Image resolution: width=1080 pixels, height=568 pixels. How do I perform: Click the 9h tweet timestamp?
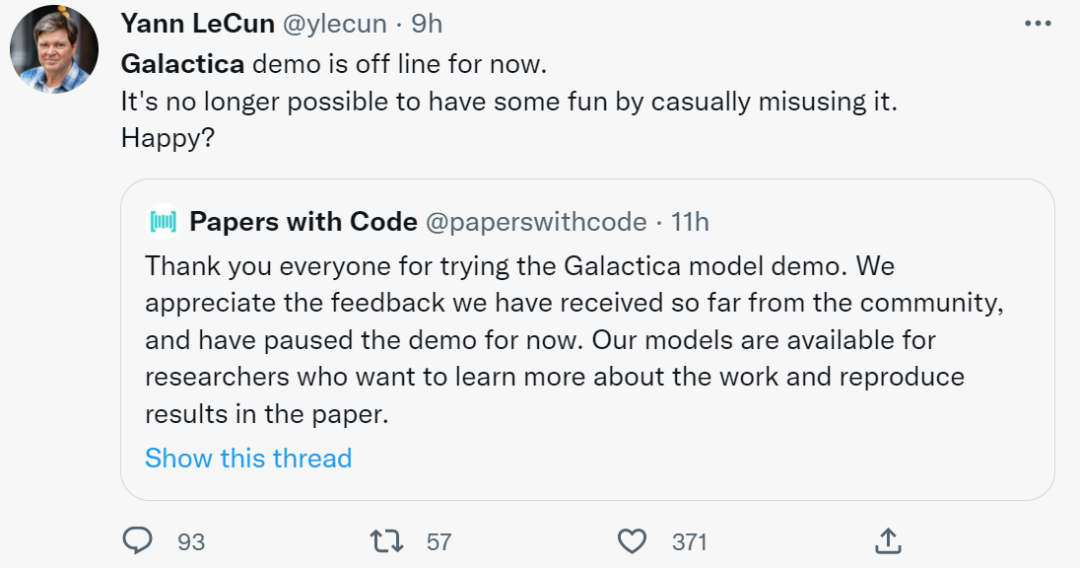click(428, 24)
